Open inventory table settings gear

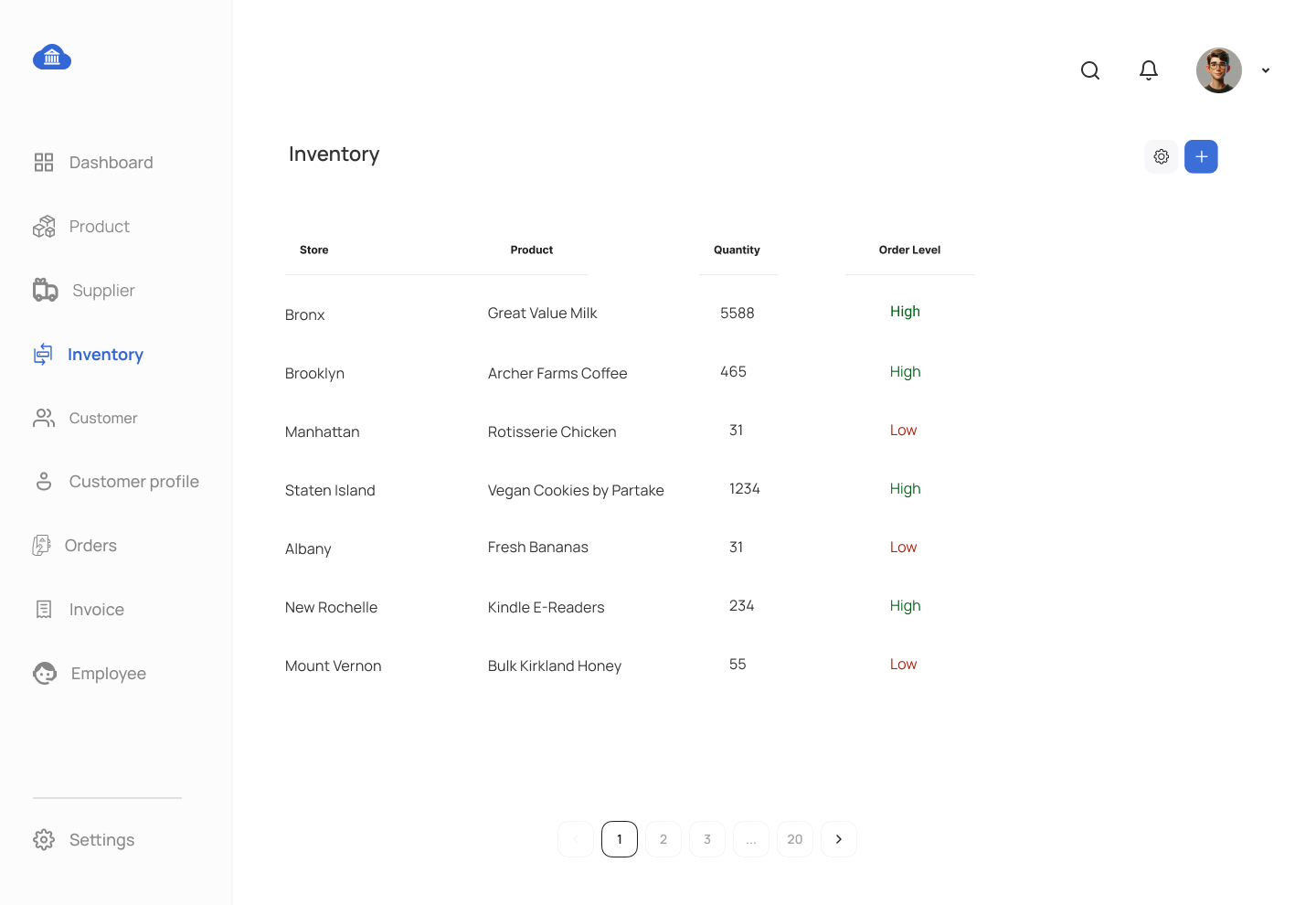tap(1162, 156)
